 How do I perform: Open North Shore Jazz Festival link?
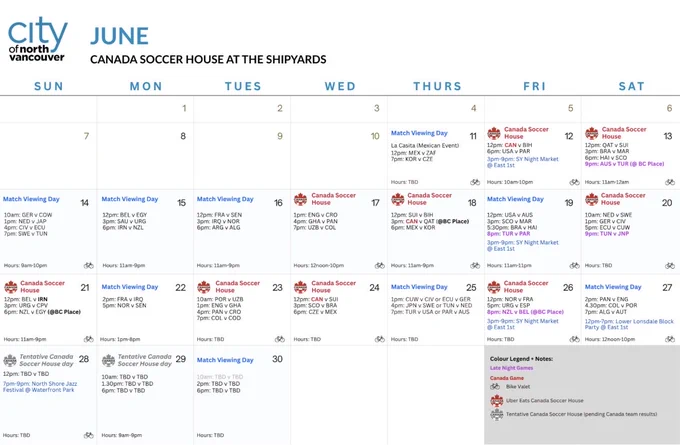pos(42,387)
